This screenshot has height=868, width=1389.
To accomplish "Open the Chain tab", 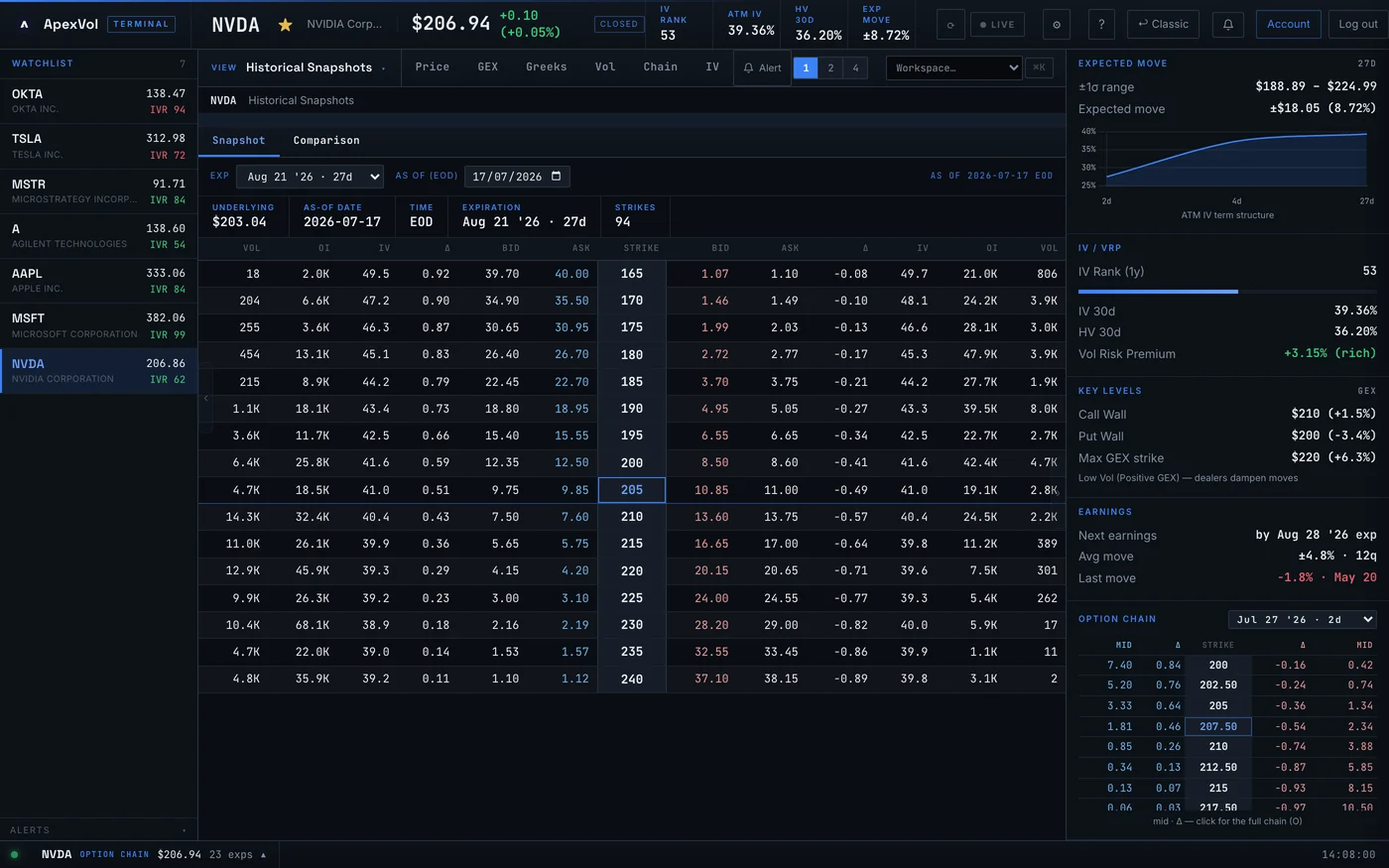I will pos(661,67).
